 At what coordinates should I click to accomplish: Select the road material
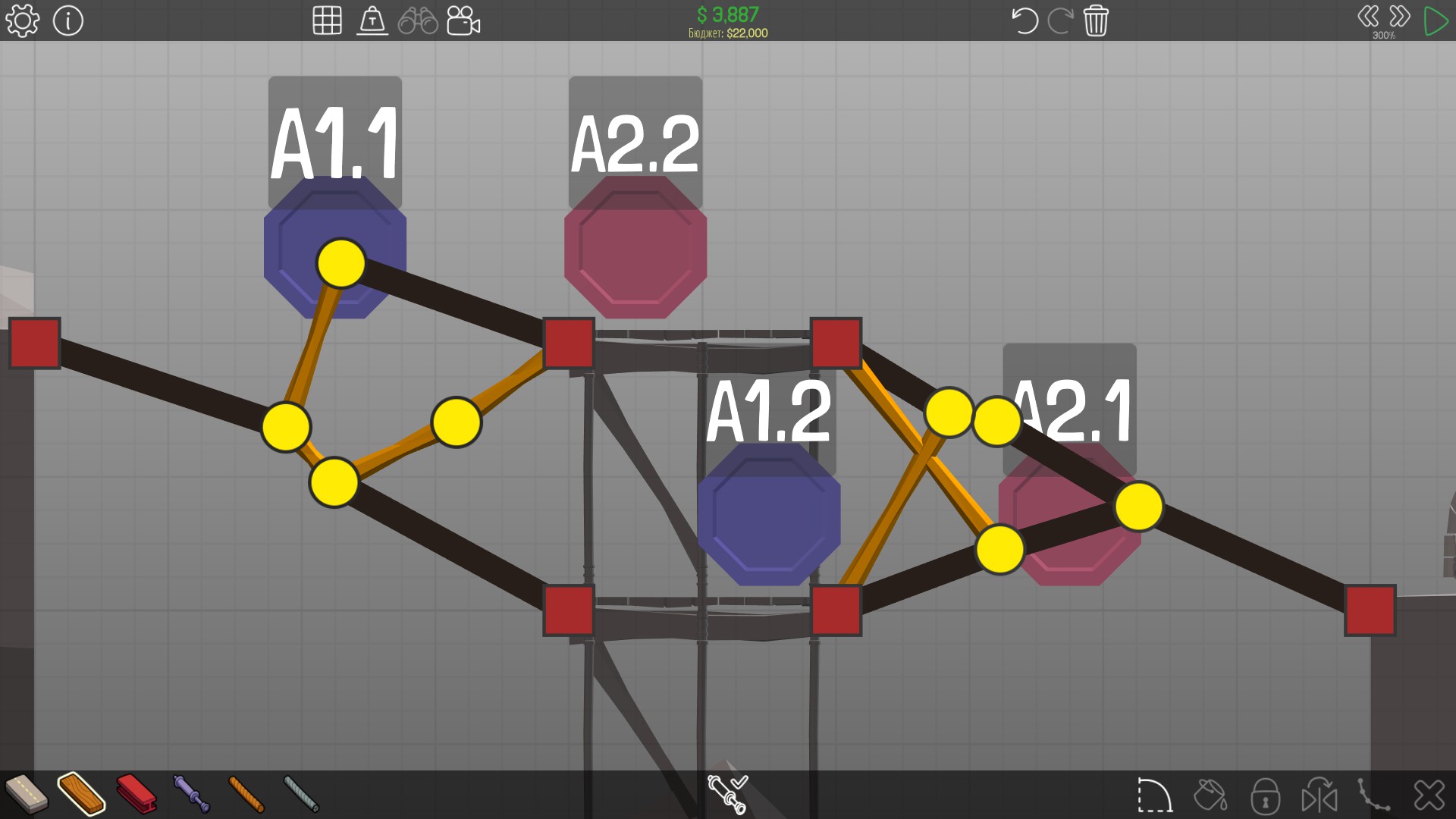tap(25, 793)
